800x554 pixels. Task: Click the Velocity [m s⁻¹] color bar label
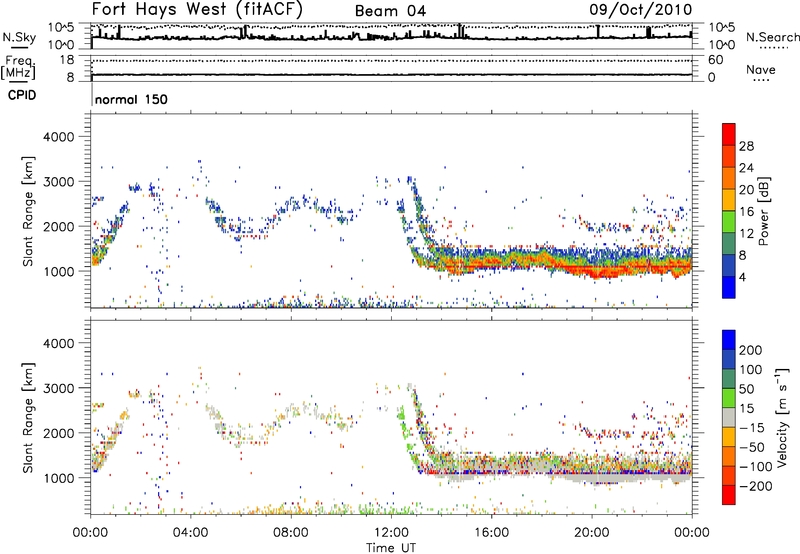(781, 417)
